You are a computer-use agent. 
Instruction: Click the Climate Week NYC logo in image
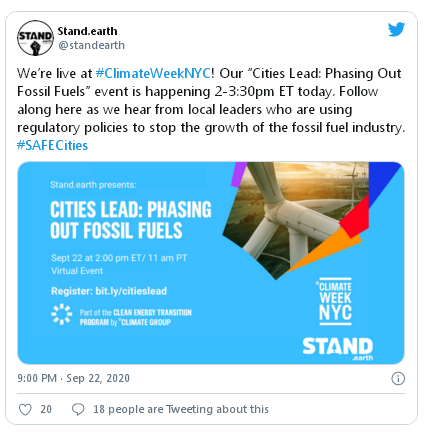pos(335,301)
